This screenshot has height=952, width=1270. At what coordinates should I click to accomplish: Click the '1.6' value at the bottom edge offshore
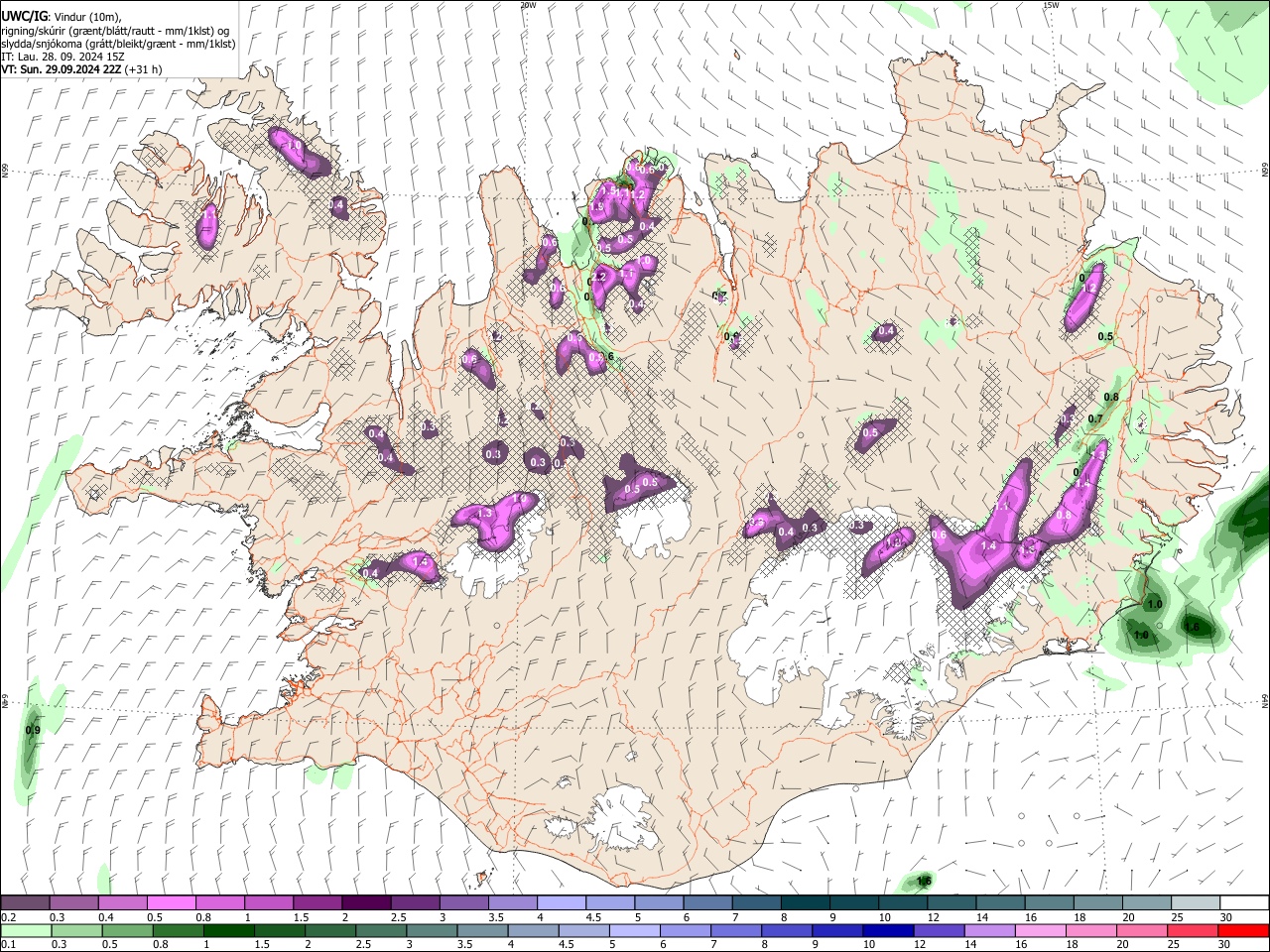(x=925, y=881)
